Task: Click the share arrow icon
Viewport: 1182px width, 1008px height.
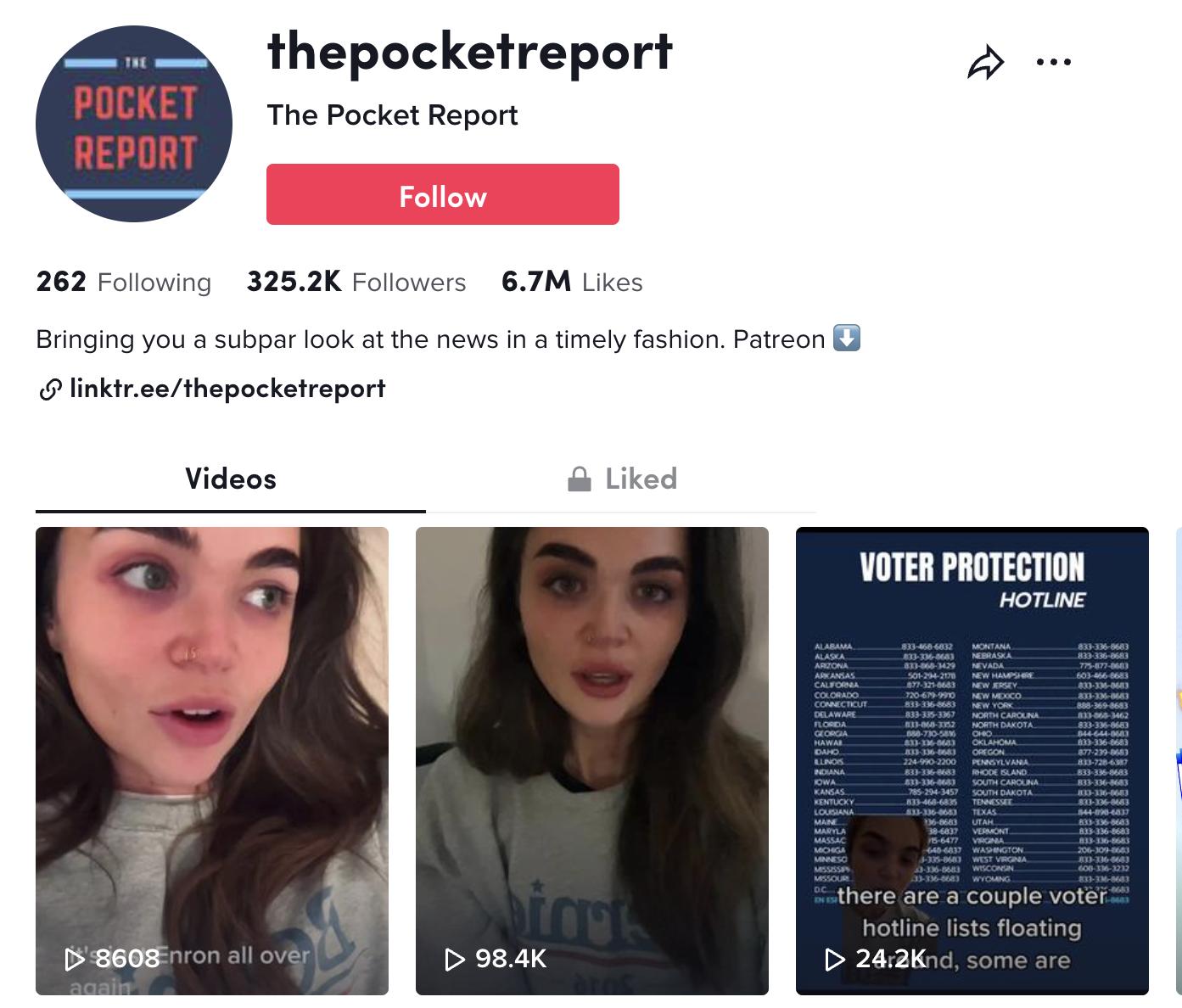Action: pos(985,63)
